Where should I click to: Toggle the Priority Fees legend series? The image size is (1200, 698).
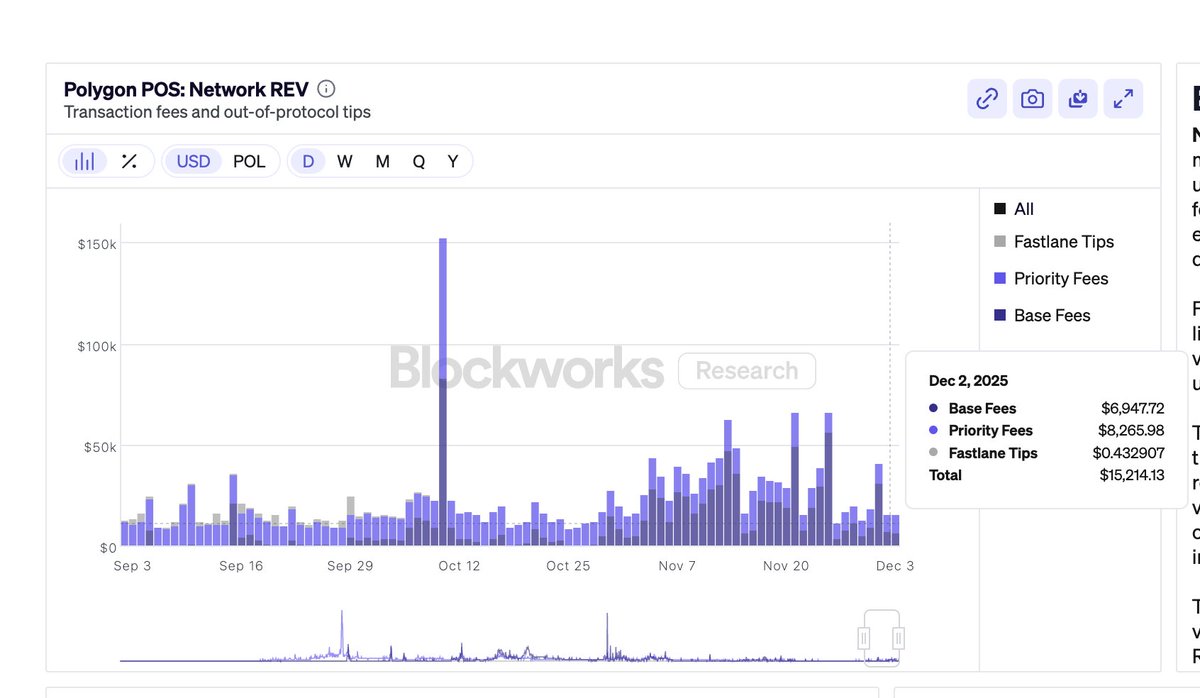pyautogui.click(x=1051, y=279)
